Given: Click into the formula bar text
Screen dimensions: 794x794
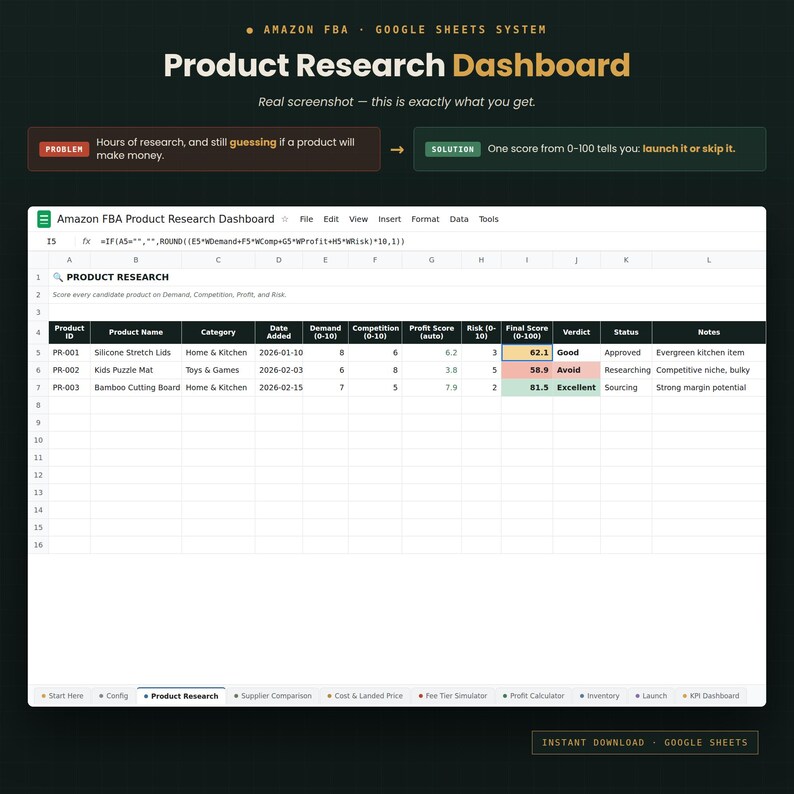Looking at the screenshot, I should pyautogui.click(x=253, y=242).
